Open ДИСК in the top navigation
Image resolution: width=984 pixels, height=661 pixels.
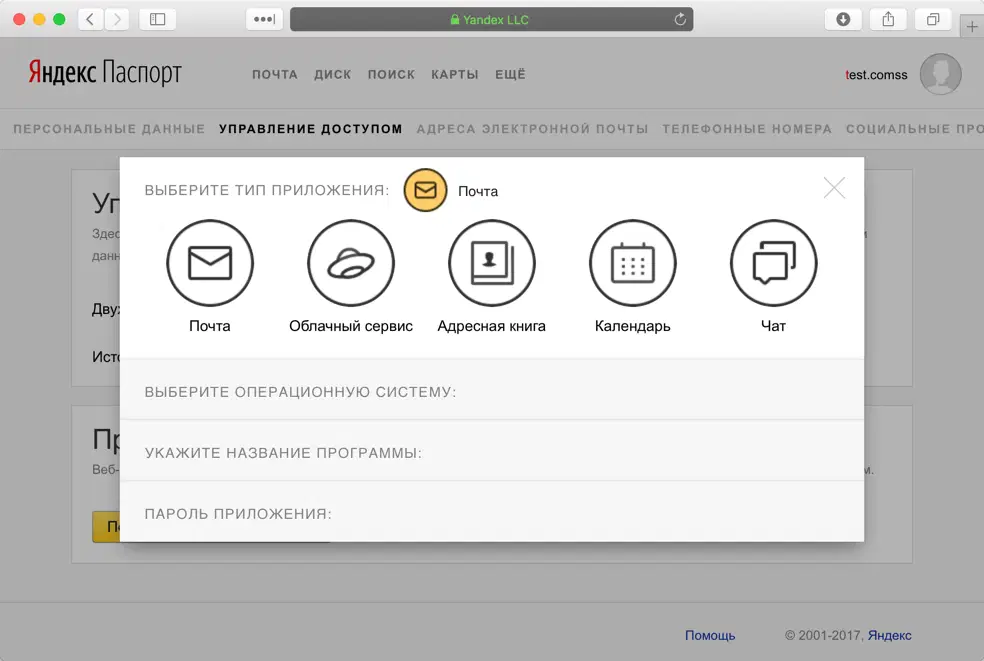coord(333,75)
